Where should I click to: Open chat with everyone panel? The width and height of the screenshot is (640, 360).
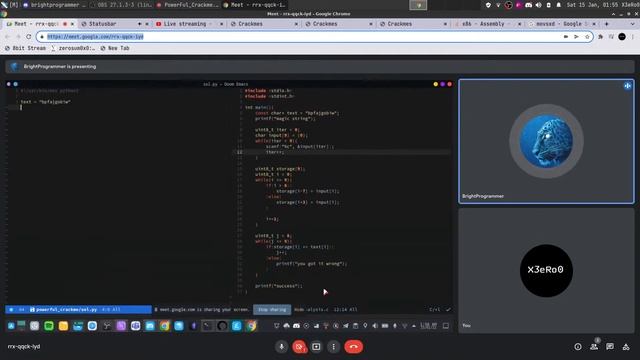click(x=610, y=347)
